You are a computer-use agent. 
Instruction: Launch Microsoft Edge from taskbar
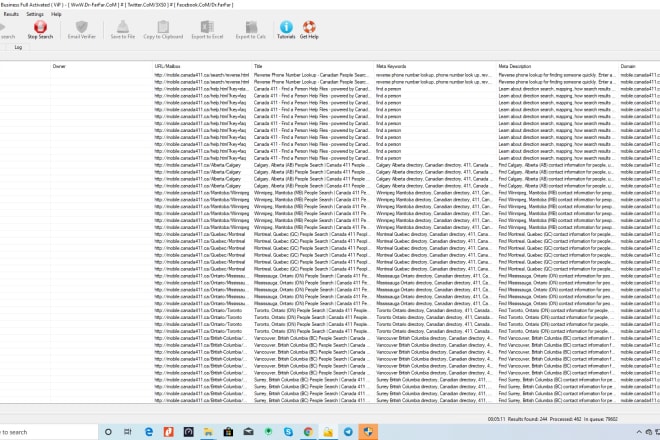point(149,432)
